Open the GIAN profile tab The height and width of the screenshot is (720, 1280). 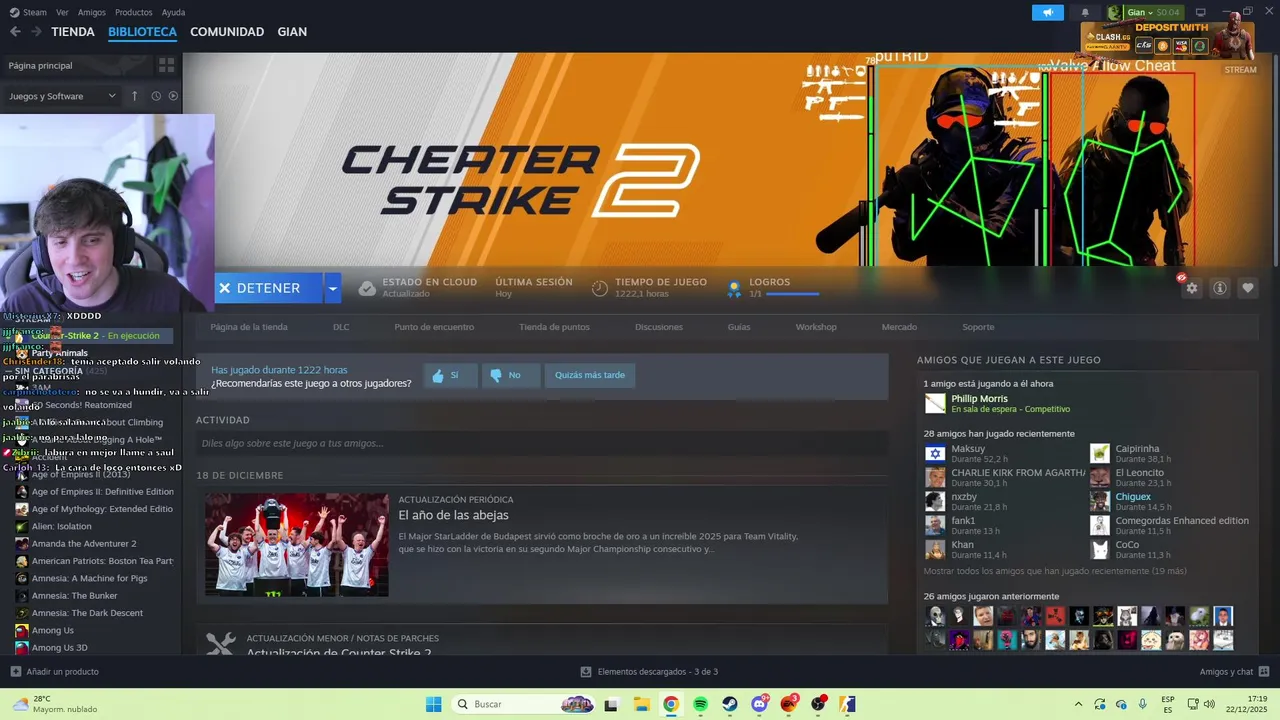click(x=292, y=32)
